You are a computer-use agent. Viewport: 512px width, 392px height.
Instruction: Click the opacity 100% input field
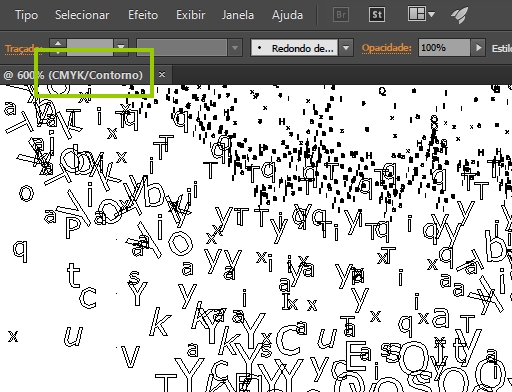click(444, 48)
